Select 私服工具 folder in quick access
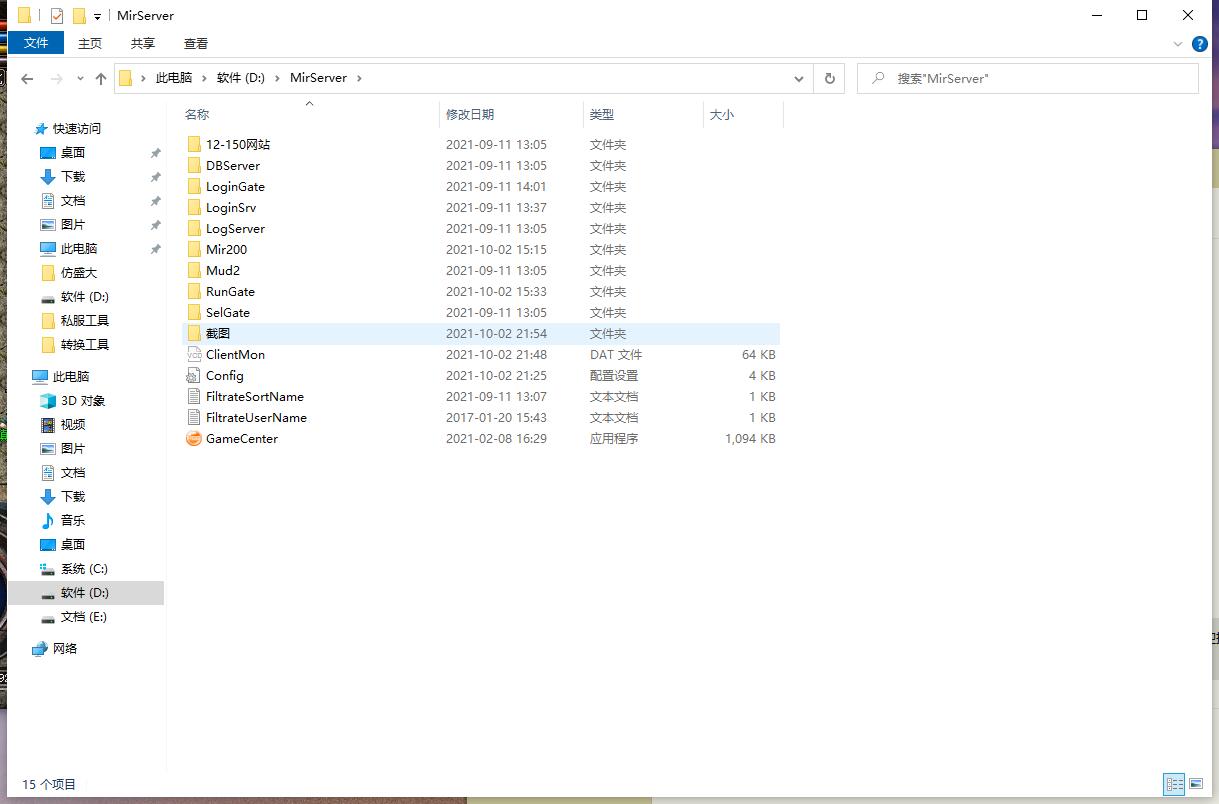The height and width of the screenshot is (804, 1219). point(84,321)
